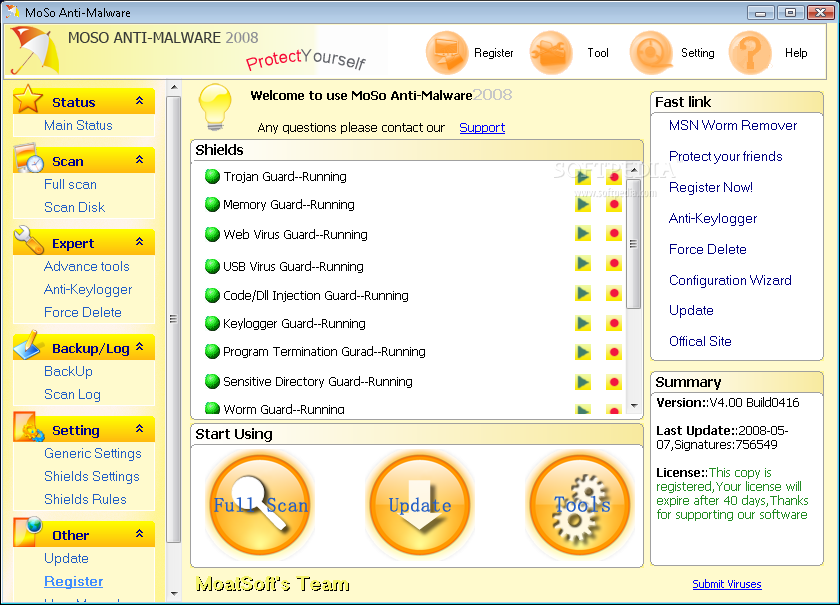The width and height of the screenshot is (840, 605).
Task: Open Generic Settings in sidebar
Action: pos(93,453)
